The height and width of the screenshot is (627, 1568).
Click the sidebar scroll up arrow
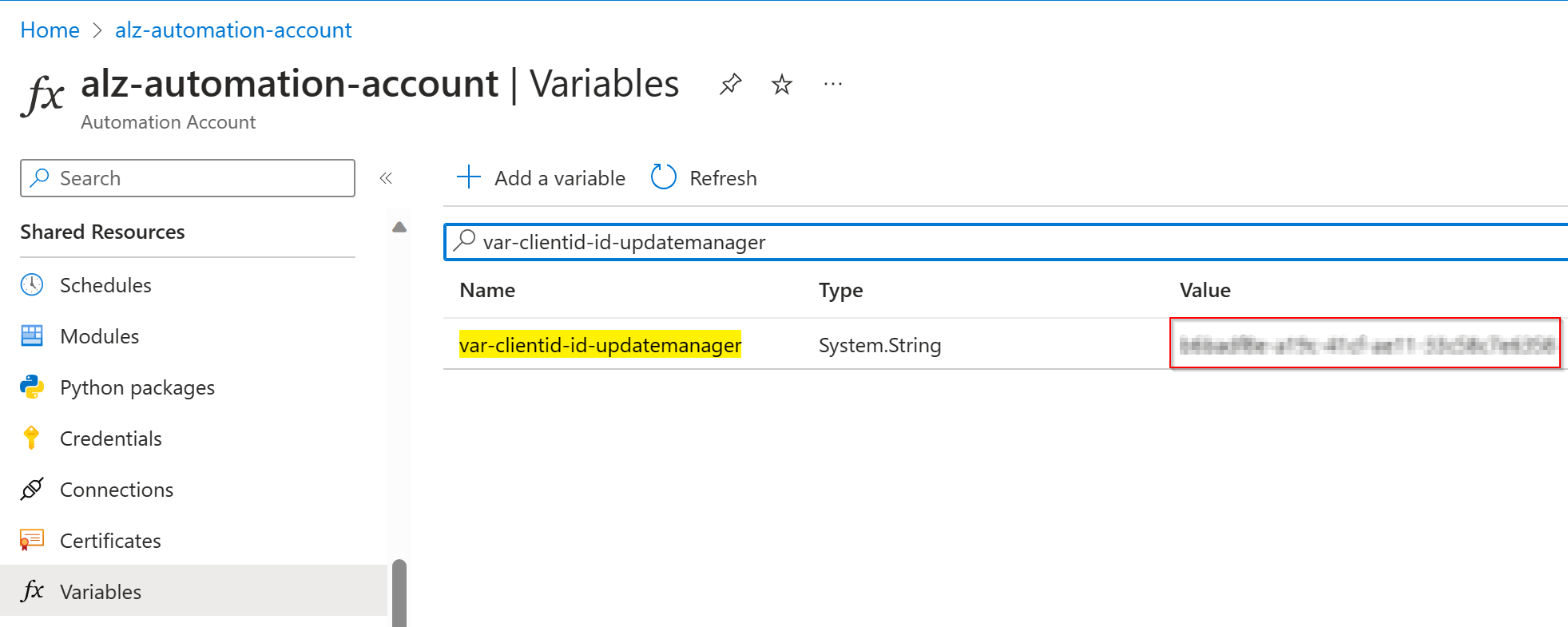pos(399,228)
